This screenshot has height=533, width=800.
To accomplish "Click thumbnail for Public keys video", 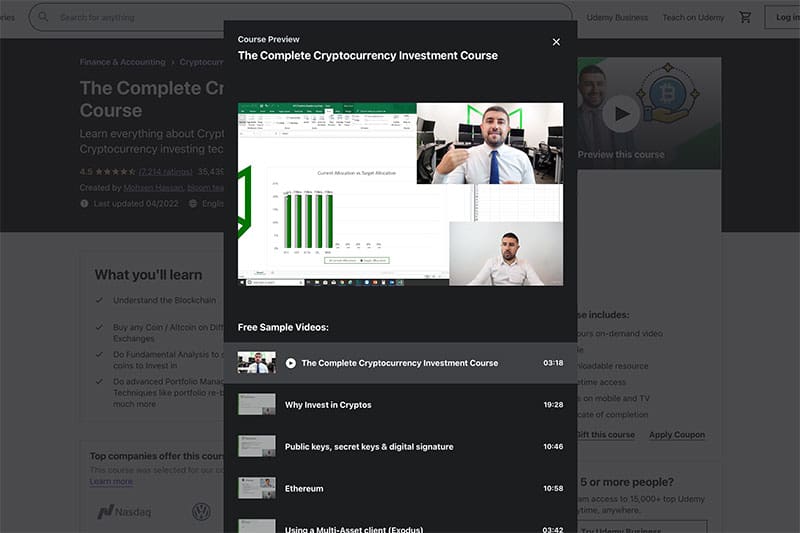I will (257, 446).
